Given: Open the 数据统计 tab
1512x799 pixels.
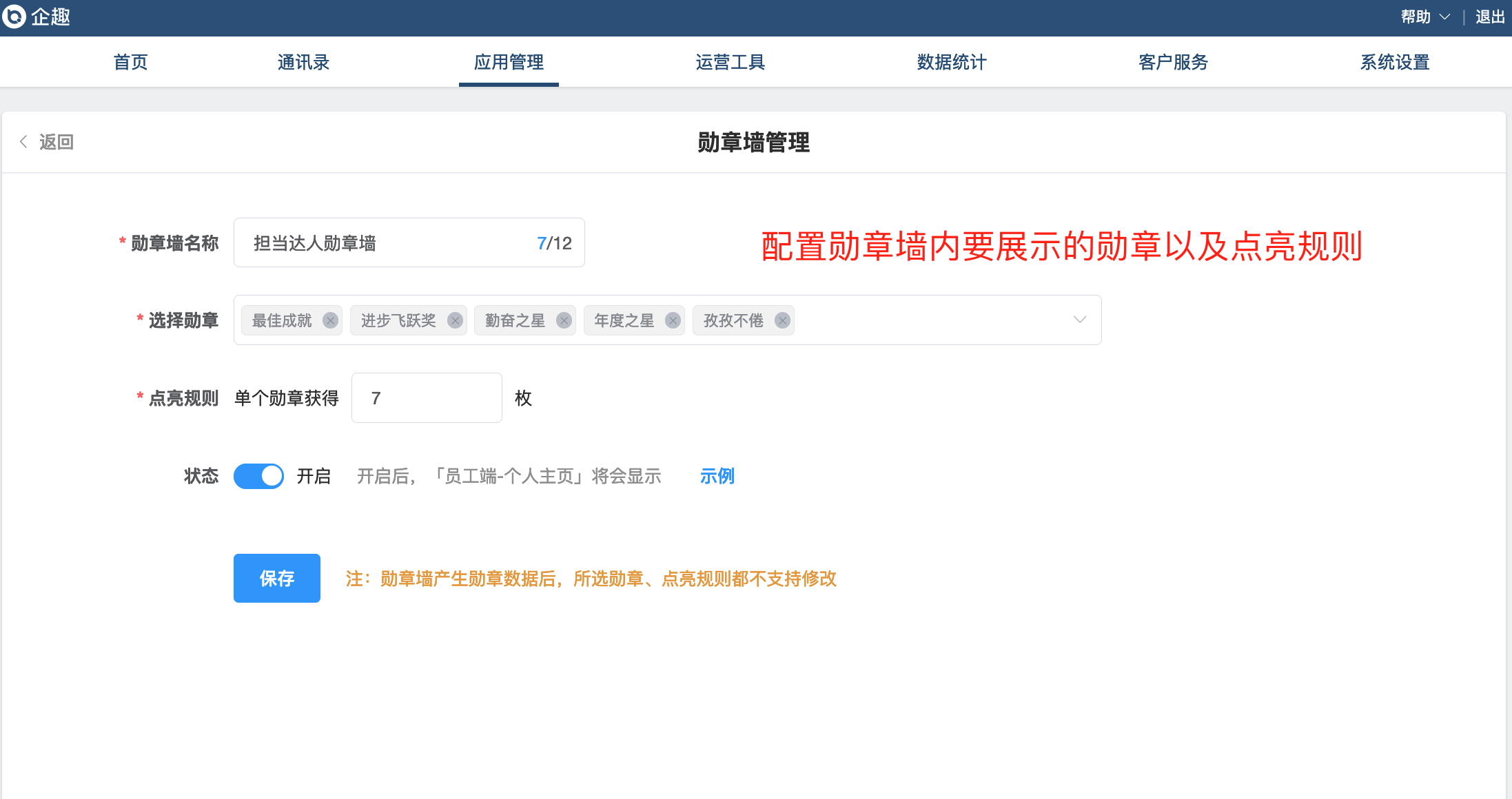Looking at the screenshot, I should [951, 62].
